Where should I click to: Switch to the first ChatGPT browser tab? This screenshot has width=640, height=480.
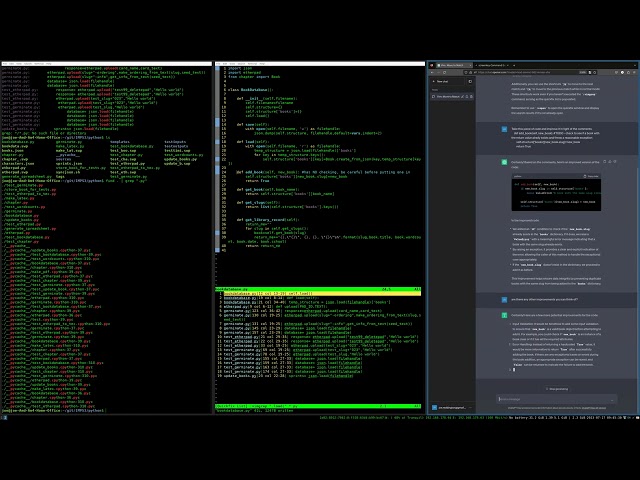[454, 65]
